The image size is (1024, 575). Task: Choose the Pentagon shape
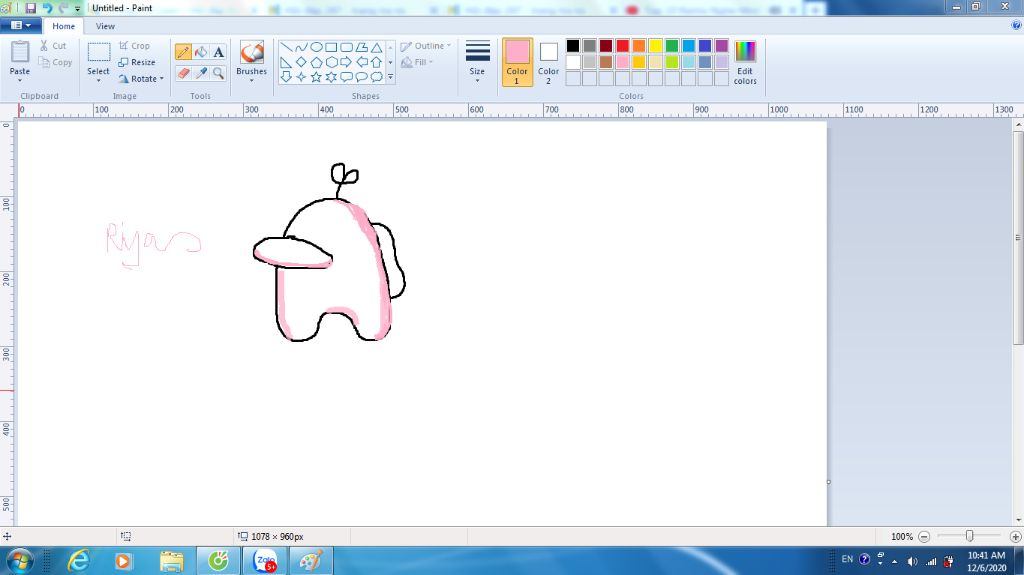tap(316, 62)
